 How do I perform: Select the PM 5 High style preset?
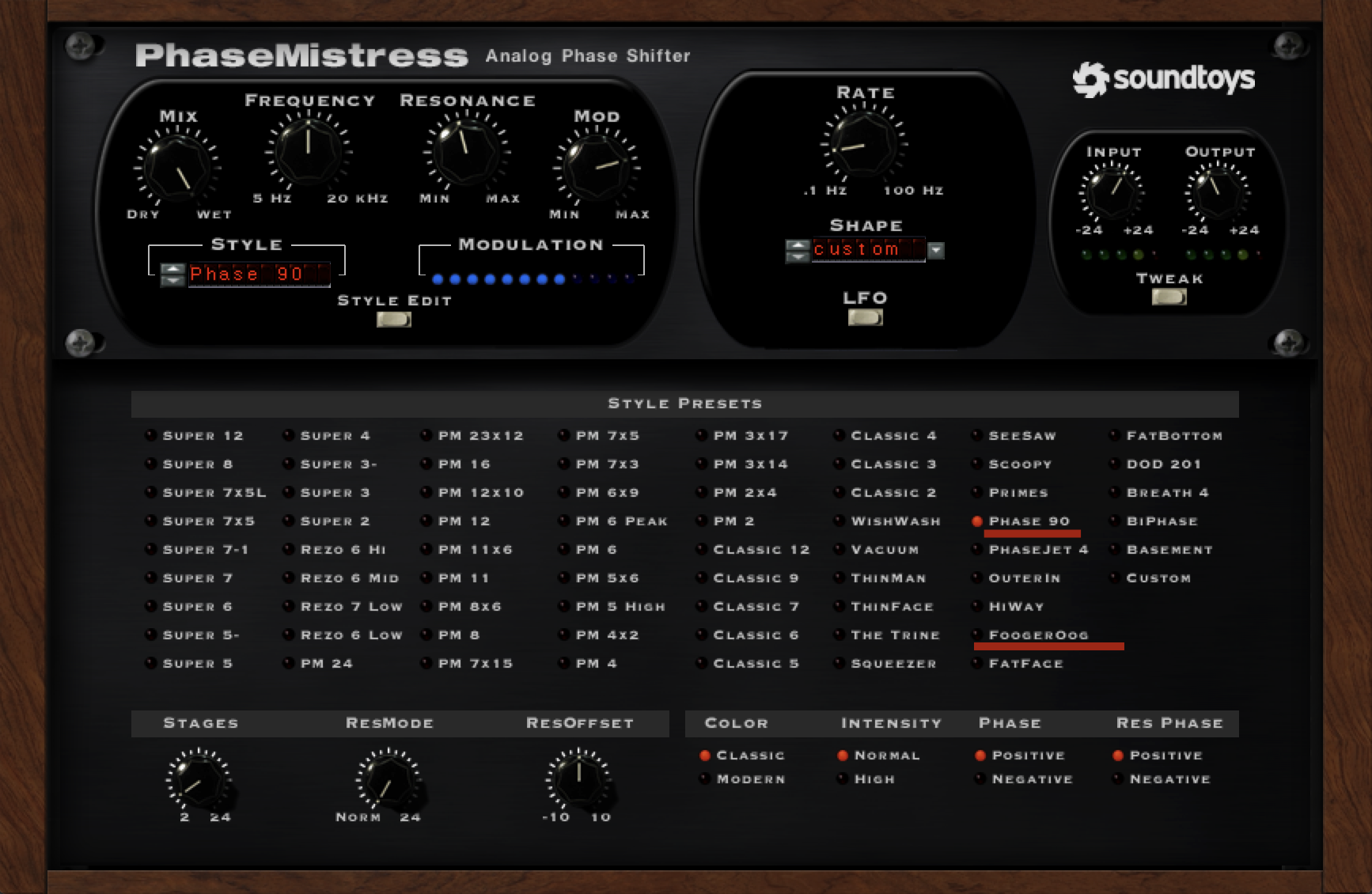612,607
